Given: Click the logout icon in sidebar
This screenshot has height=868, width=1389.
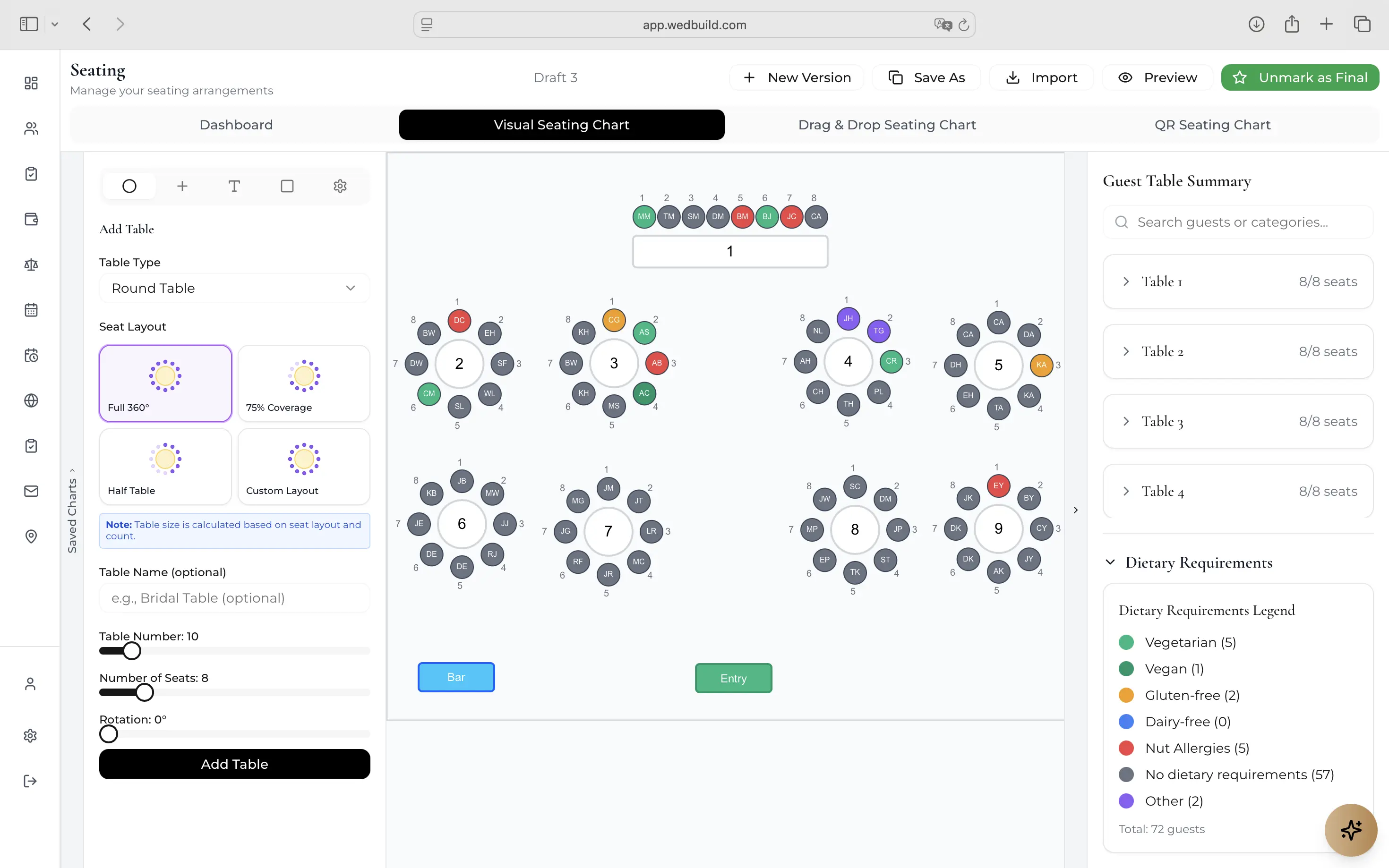Looking at the screenshot, I should 30,781.
